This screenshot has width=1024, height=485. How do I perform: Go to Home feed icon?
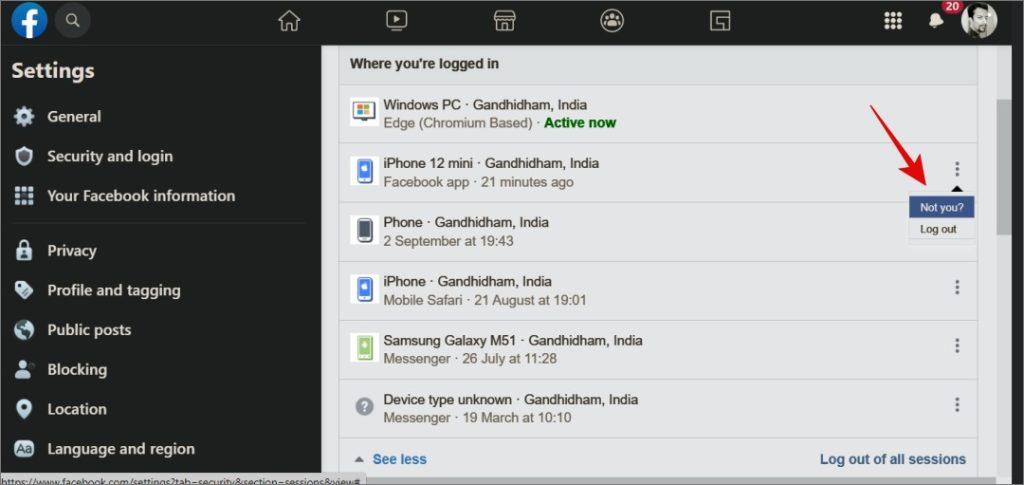click(289, 21)
